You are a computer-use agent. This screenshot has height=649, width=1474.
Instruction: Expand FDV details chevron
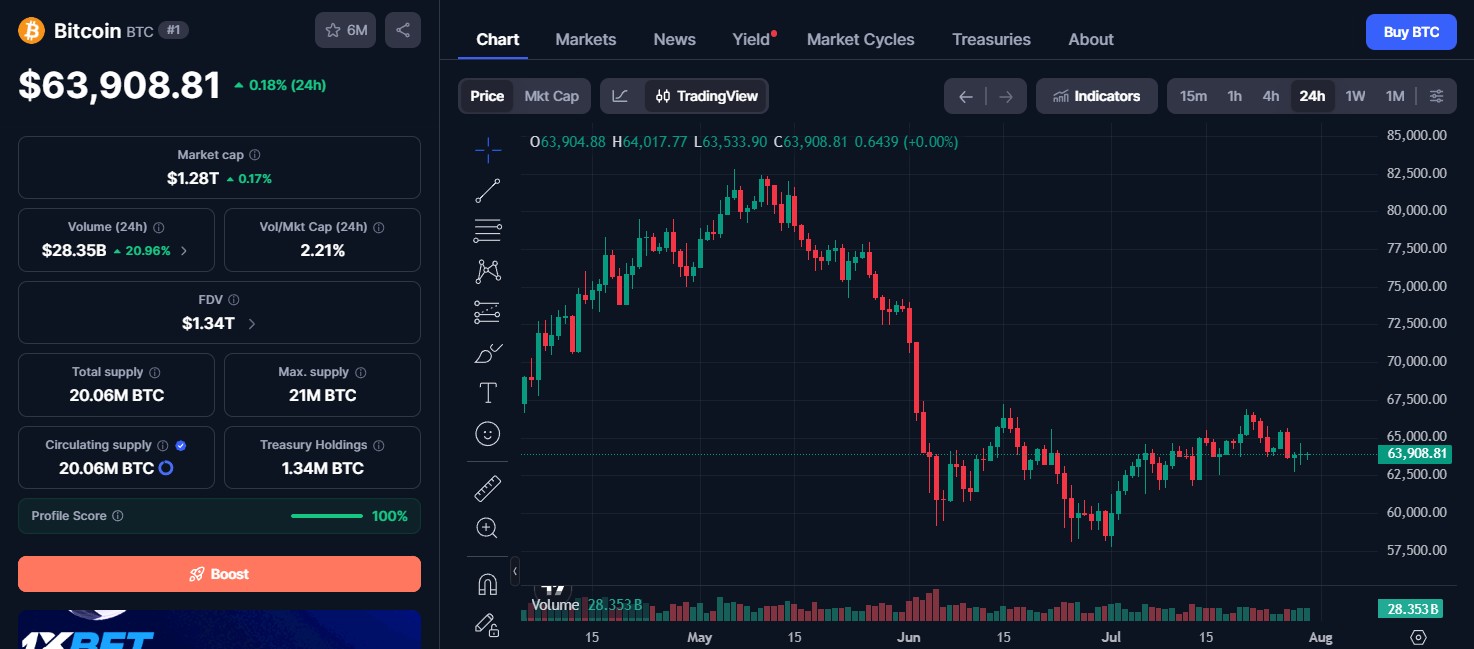[x=251, y=324]
